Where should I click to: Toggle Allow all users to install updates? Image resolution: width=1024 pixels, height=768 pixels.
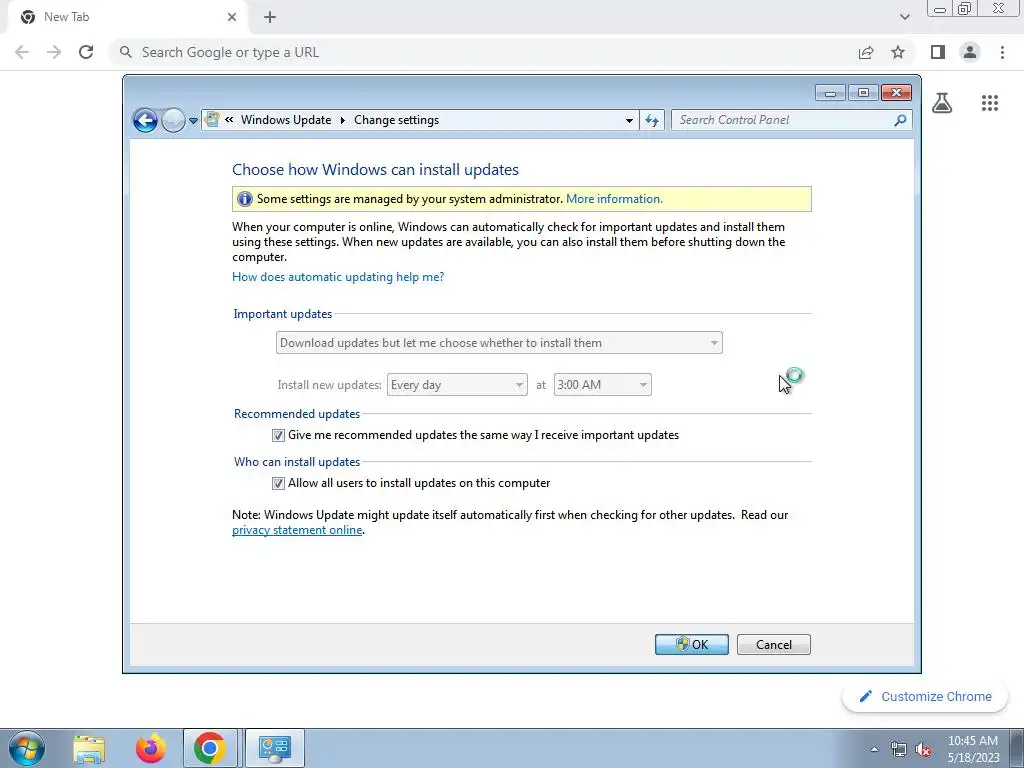click(x=278, y=483)
